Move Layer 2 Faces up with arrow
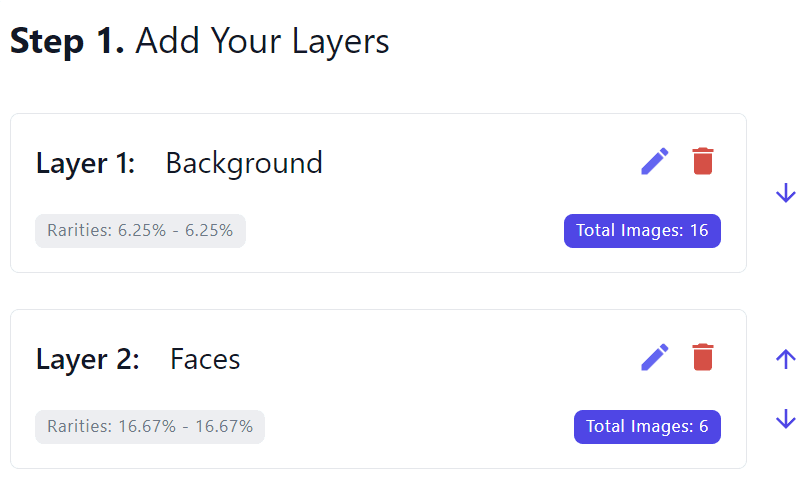810x477 pixels. pyautogui.click(x=785, y=359)
